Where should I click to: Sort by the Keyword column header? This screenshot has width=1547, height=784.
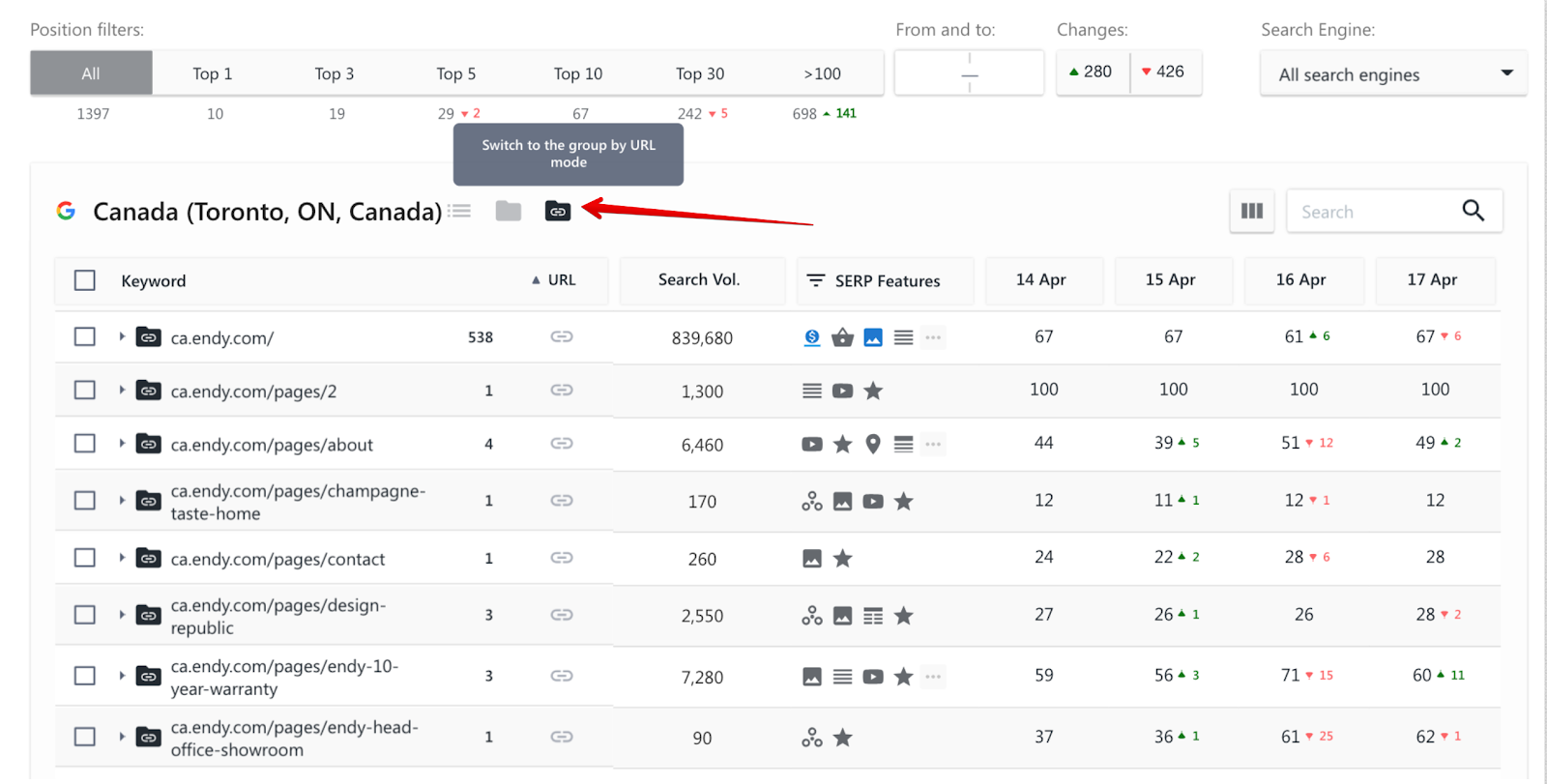[x=154, y=281]
